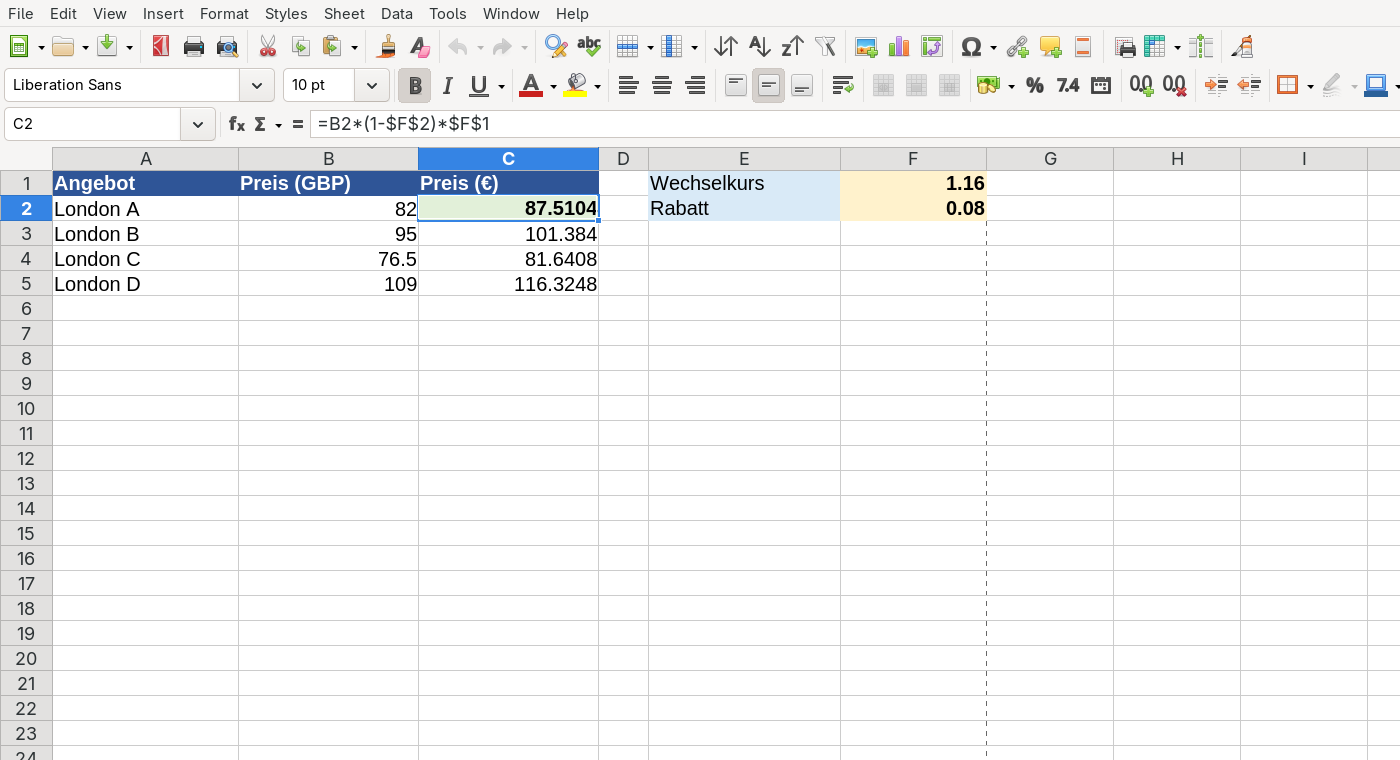Screen dimensions: 1400x760
Task: Expand the Select Function sum arrow
Action: coord(278,125)
